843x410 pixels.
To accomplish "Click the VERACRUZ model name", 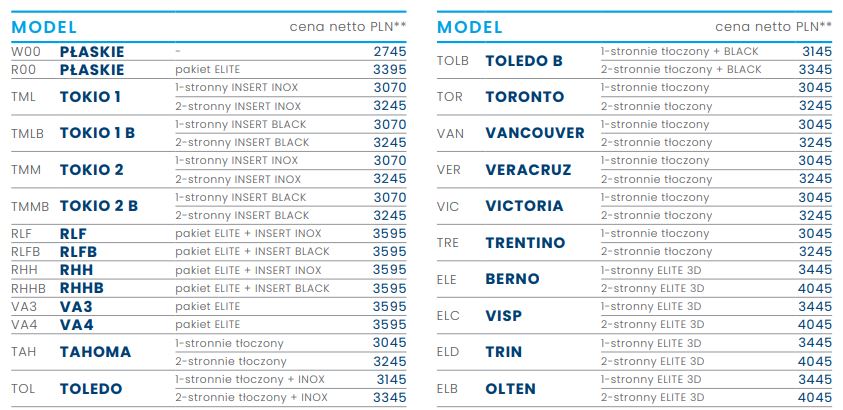I will (528, 170).
